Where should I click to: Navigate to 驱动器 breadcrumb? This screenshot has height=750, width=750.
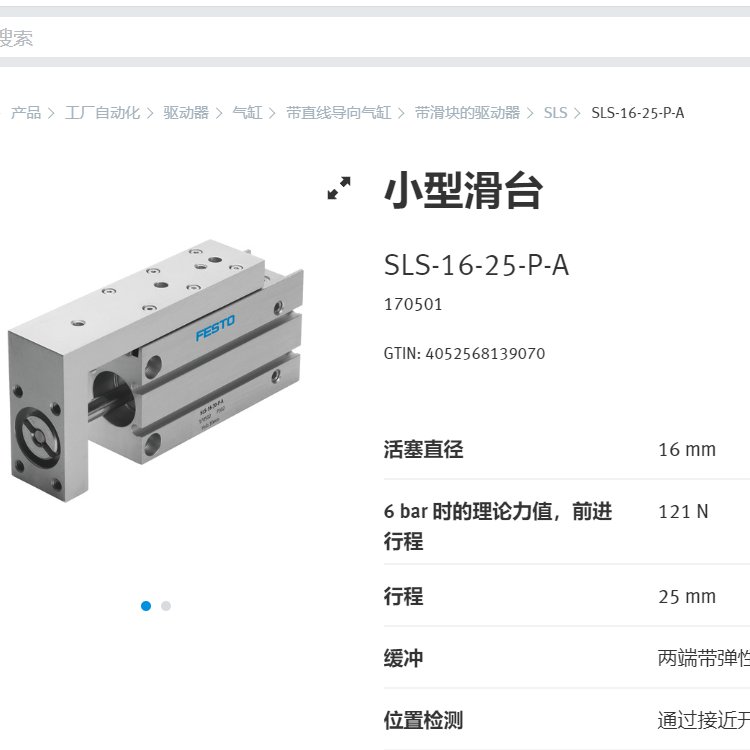click(186, 113)
